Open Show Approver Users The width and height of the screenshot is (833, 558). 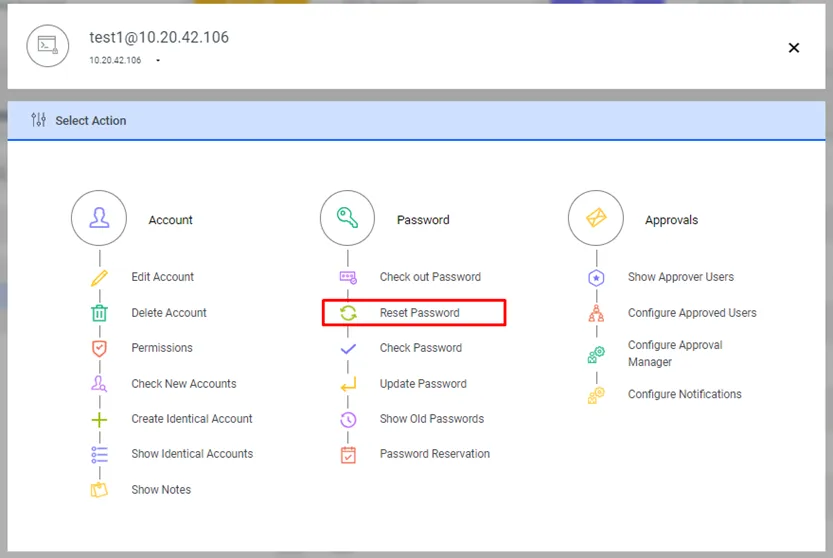(681, 277)
